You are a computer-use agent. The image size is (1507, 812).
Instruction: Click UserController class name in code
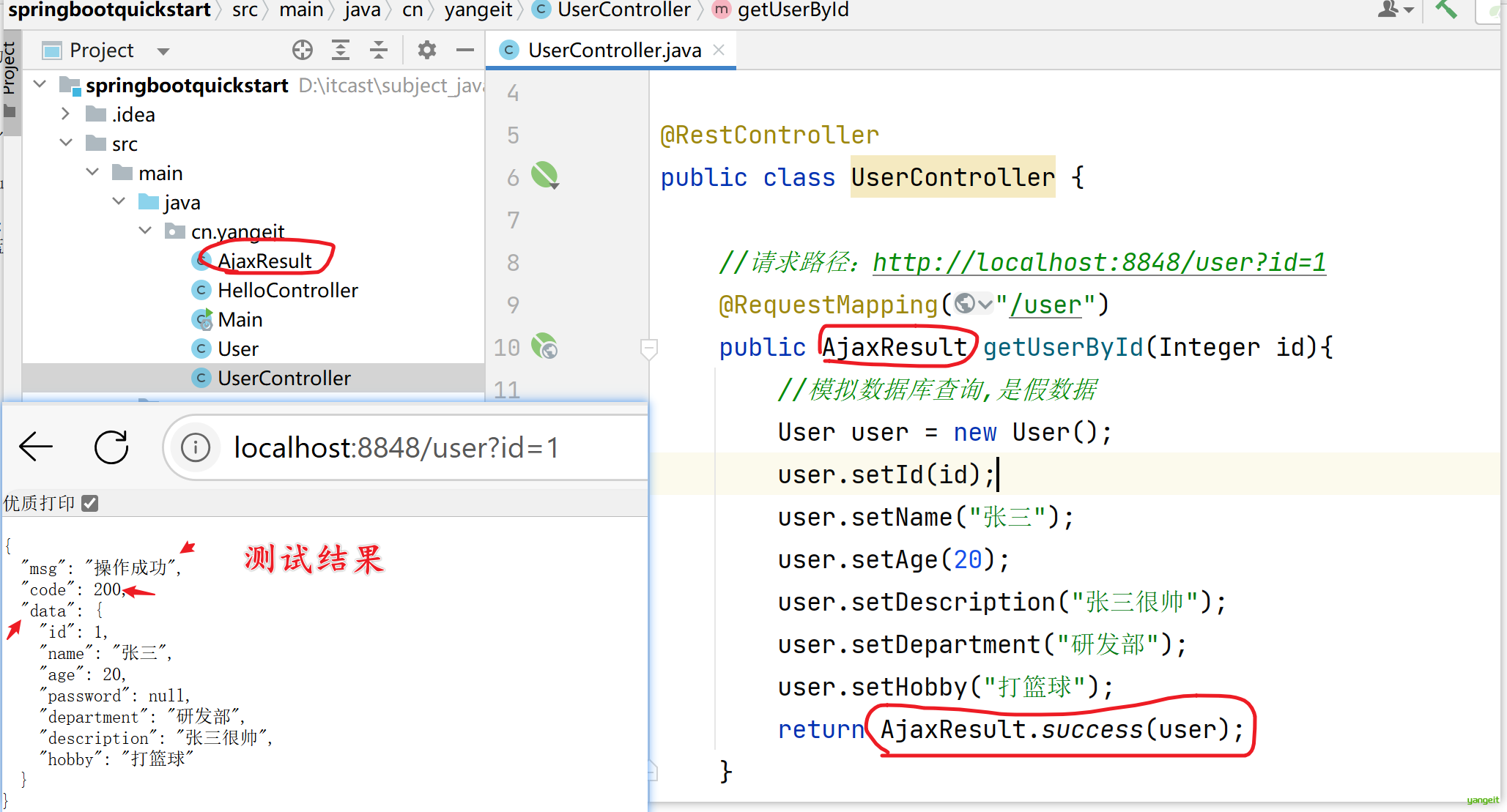tap(952, 177)
